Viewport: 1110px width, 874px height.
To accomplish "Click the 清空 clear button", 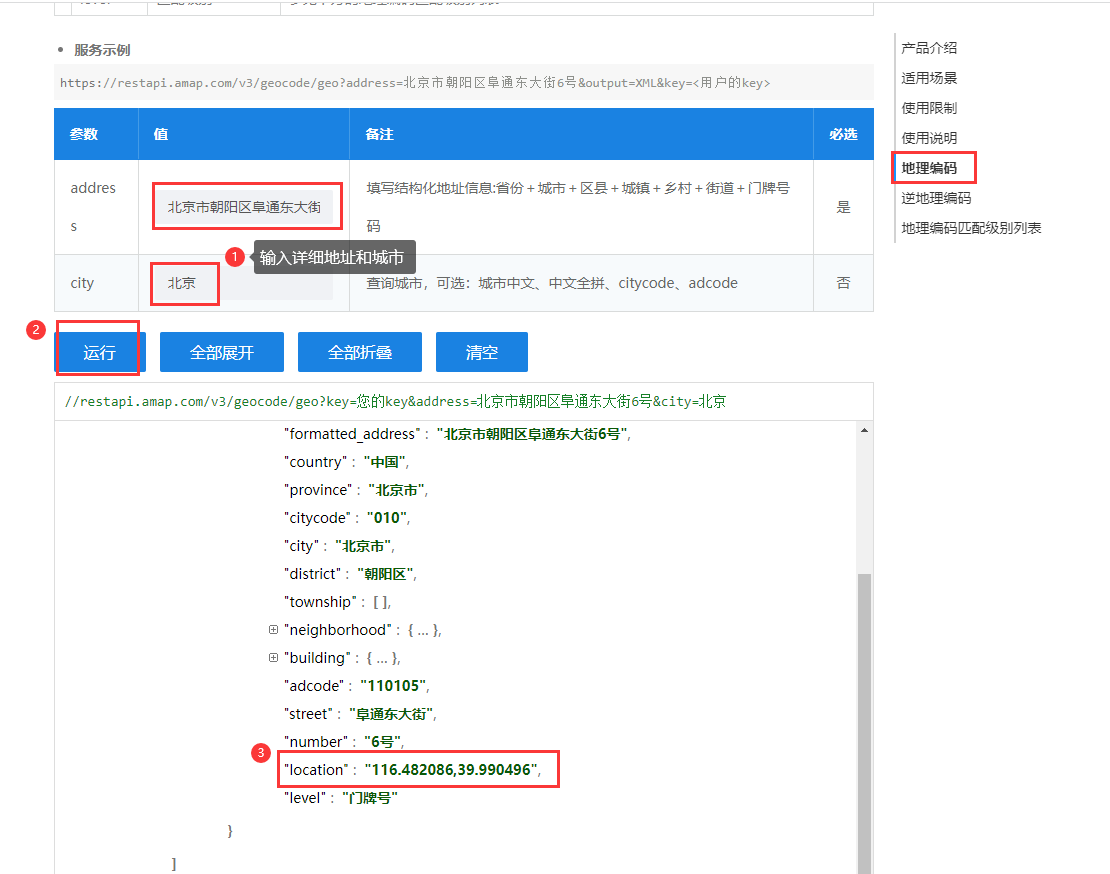I will (481, 352).
